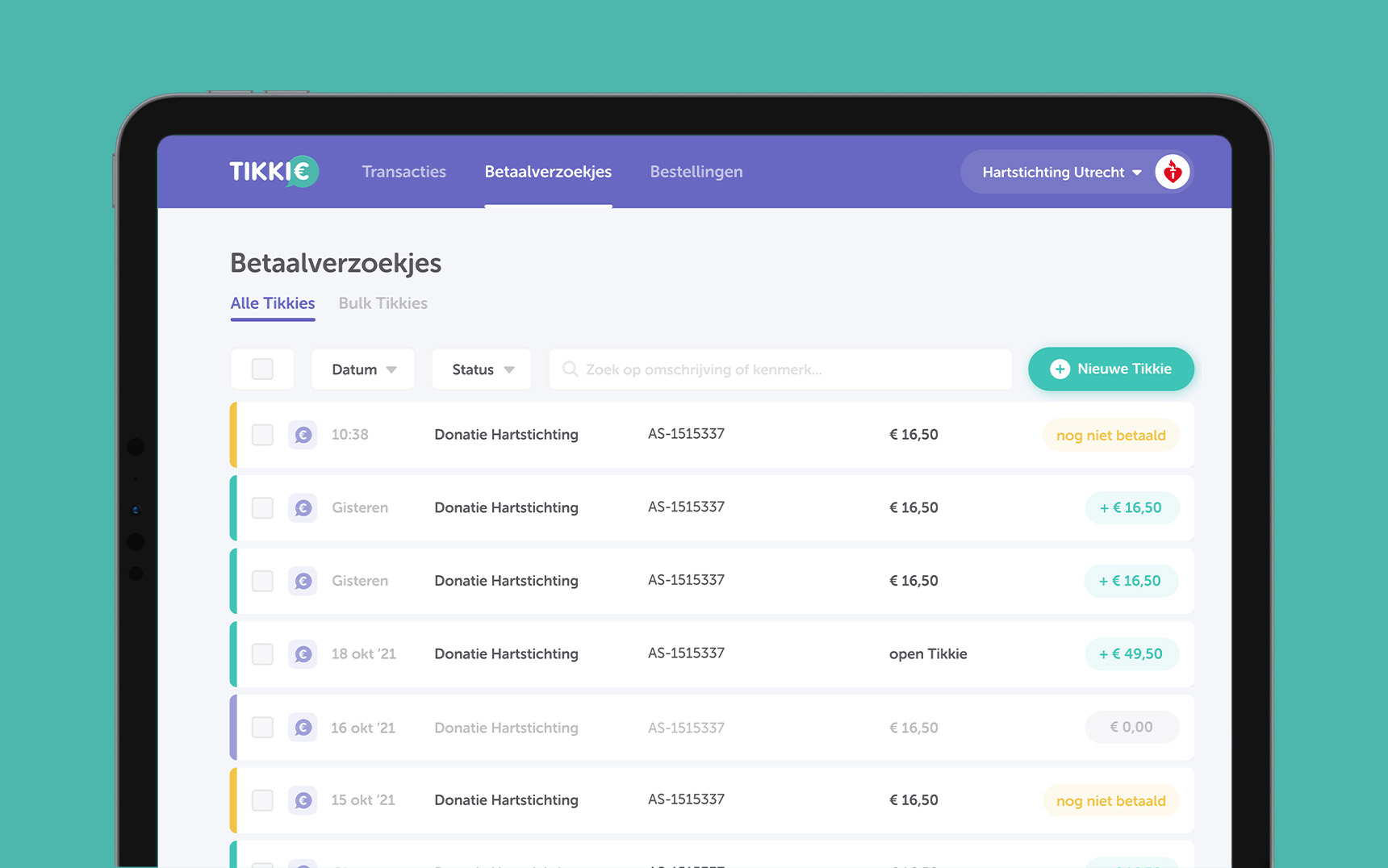Click the euro icon in 15 okt '21 row
This screenshot has width=1388, height=868.
[303, 800]
